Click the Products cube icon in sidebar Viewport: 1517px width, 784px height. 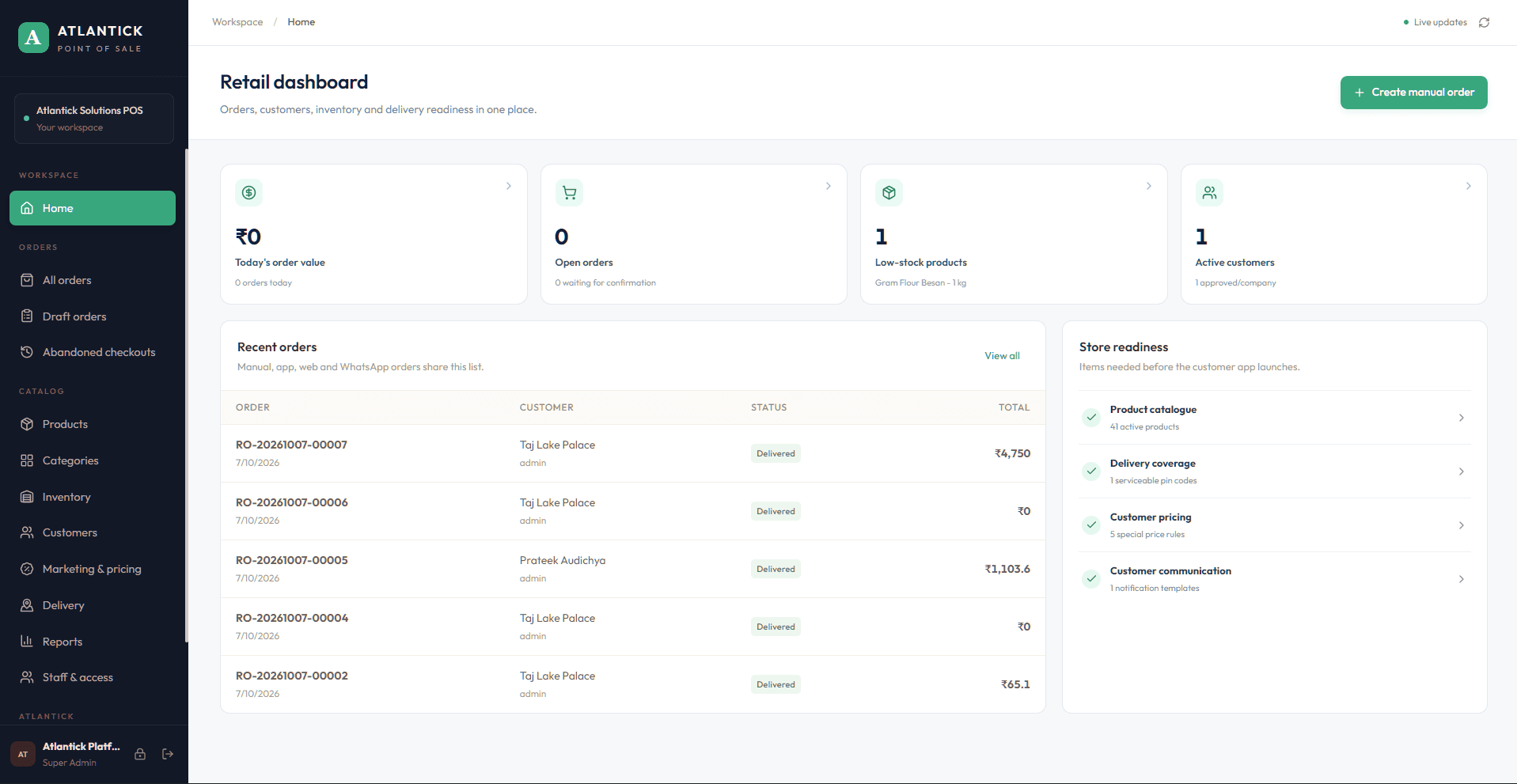click(27, 424)
